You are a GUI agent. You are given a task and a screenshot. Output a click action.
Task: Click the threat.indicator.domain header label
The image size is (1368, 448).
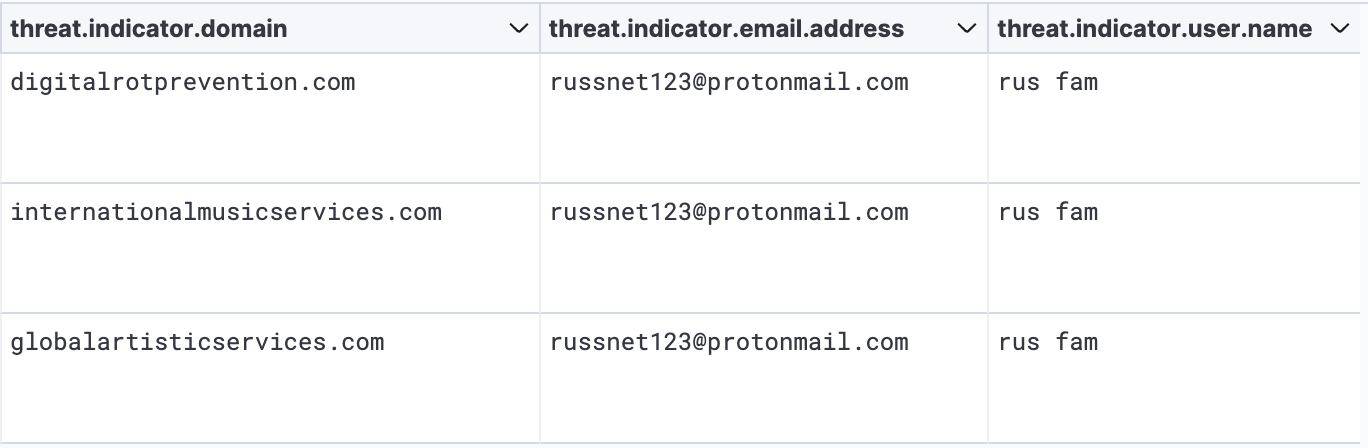(x=148, y=29)
